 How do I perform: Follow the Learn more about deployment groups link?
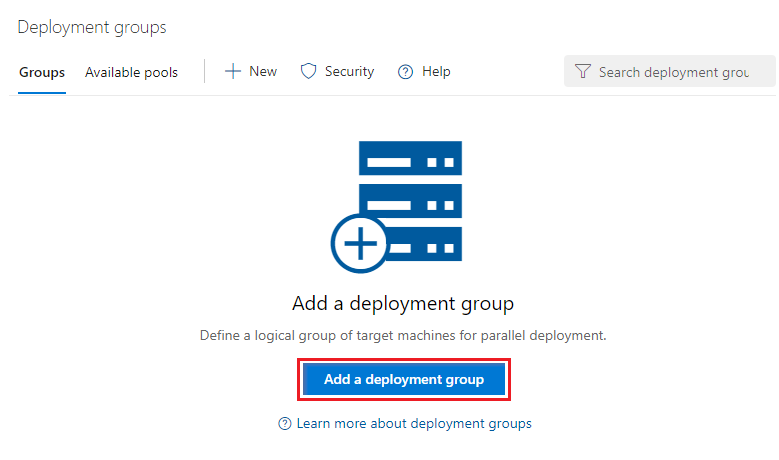coord(414,423)
